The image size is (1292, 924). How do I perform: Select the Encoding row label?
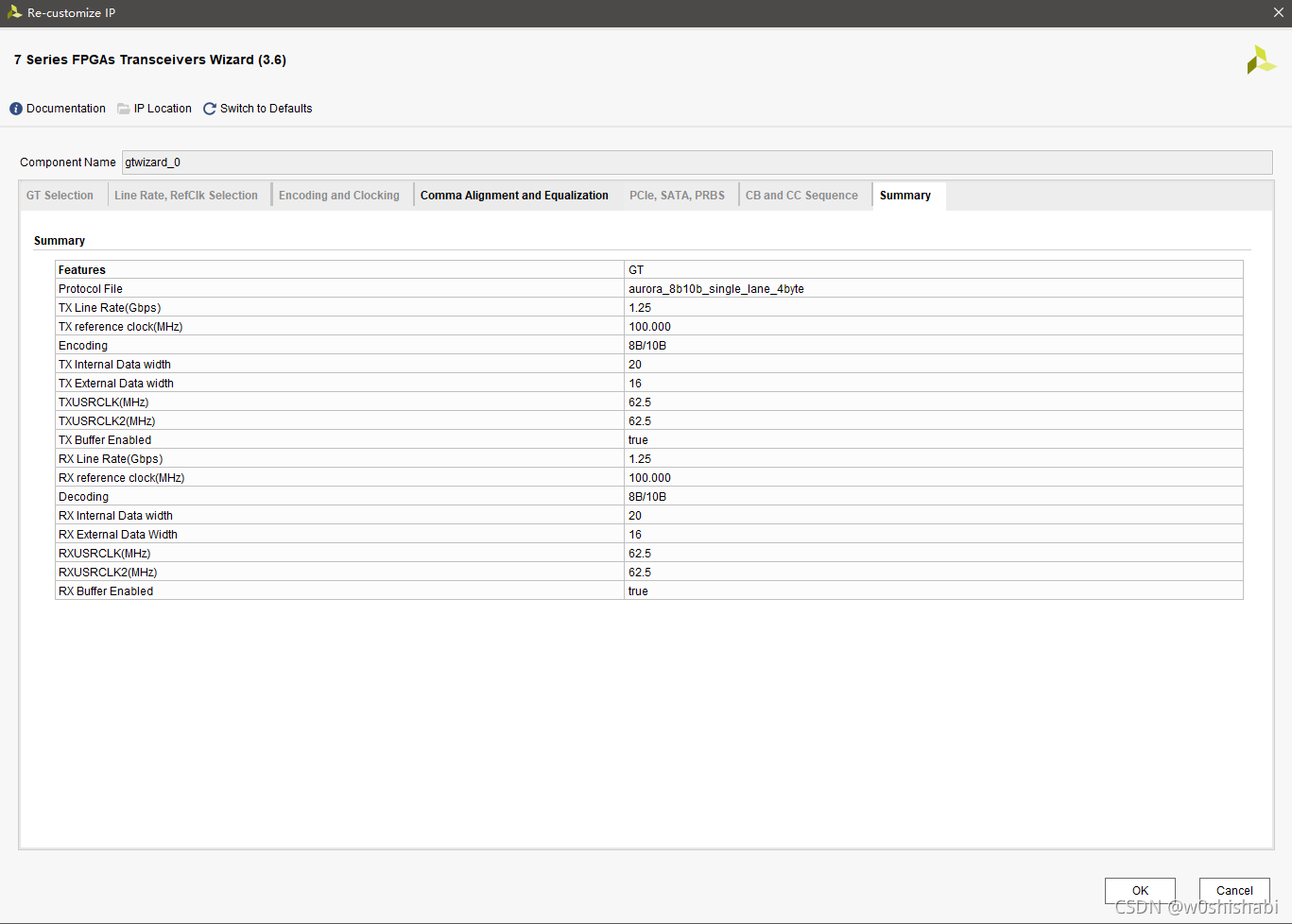pyautogui.click(x=83, y=346)
